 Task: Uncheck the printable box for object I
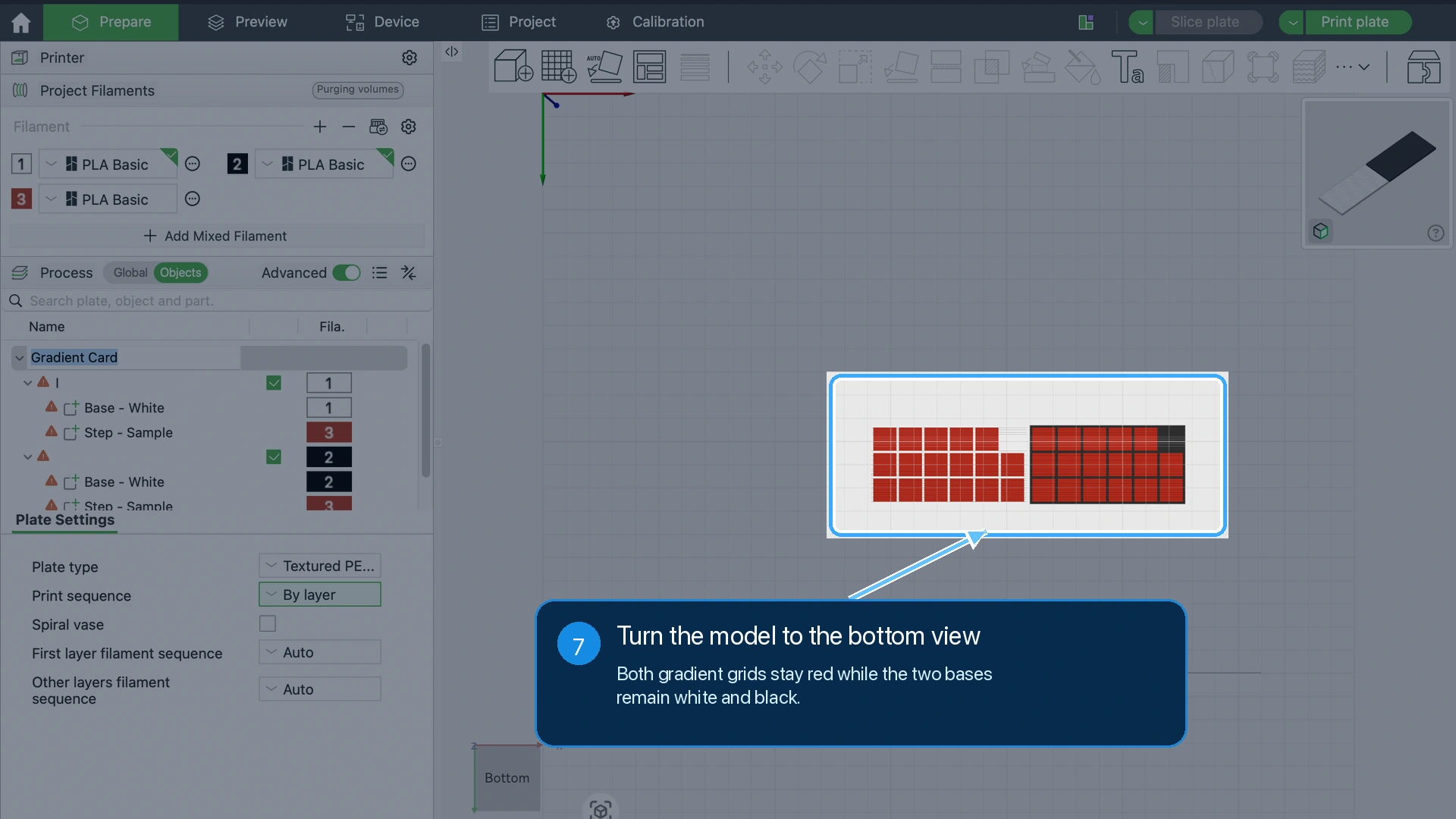274,383
